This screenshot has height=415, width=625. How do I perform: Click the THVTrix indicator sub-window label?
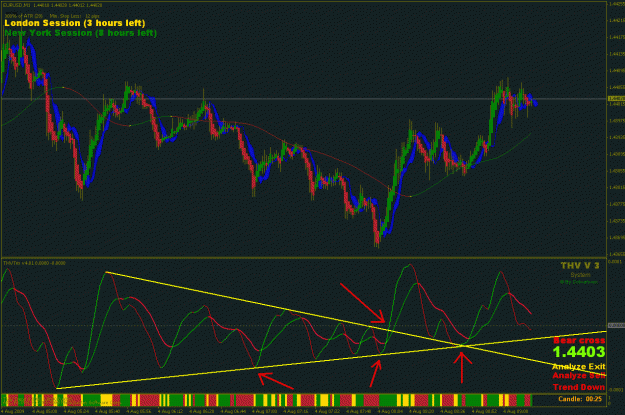(34, 263)
